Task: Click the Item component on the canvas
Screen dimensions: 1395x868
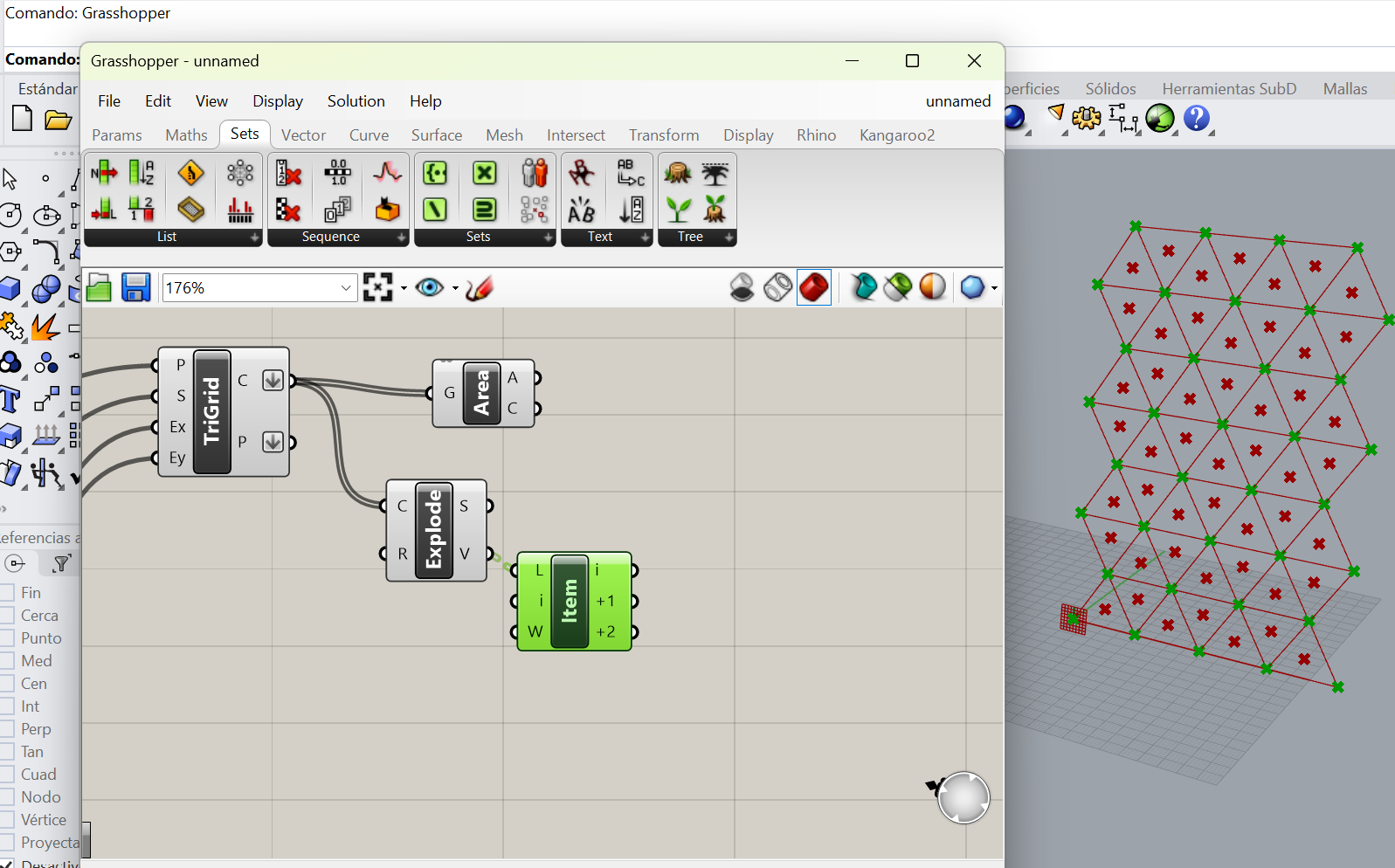Action: 570,601
